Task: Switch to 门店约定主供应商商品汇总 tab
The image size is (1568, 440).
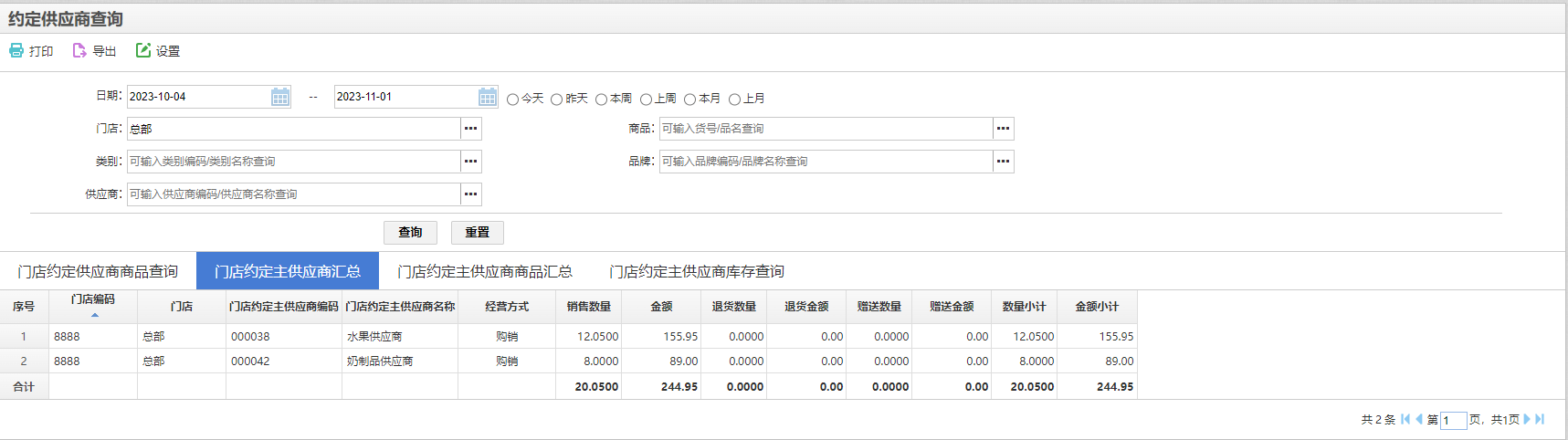Action: click(485, 271)
